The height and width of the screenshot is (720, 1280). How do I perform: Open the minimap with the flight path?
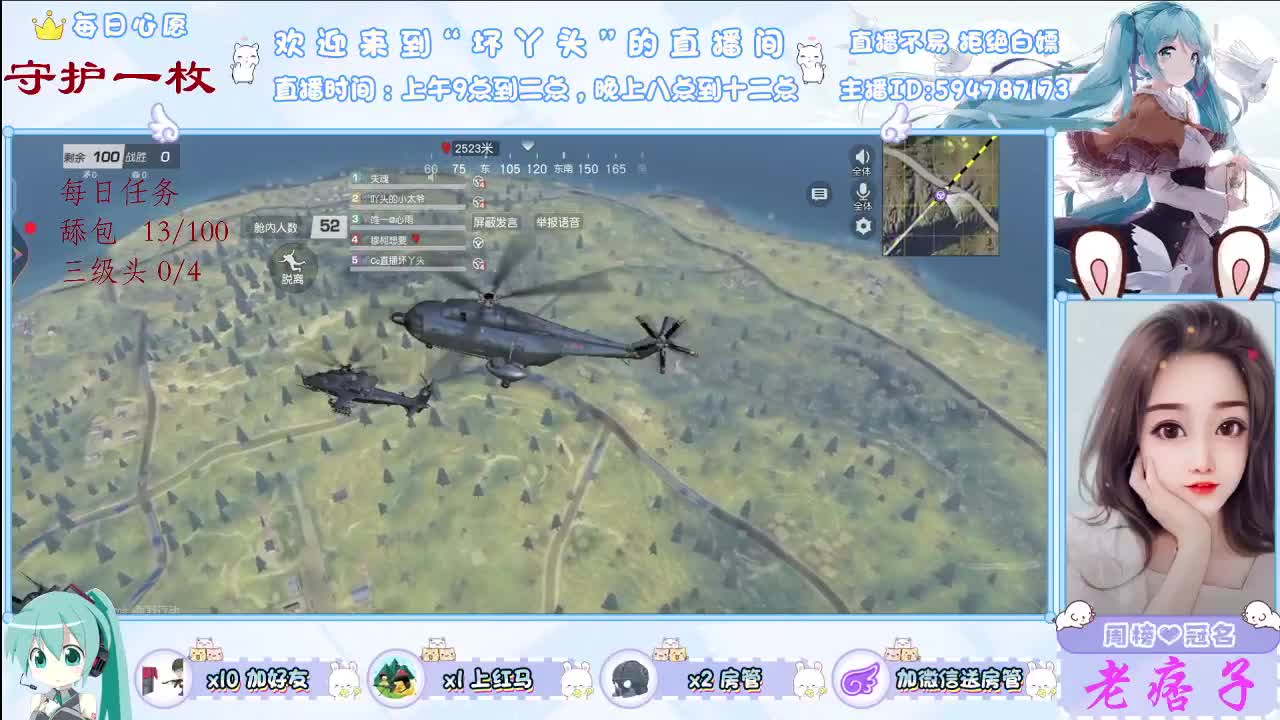(940, 196)
